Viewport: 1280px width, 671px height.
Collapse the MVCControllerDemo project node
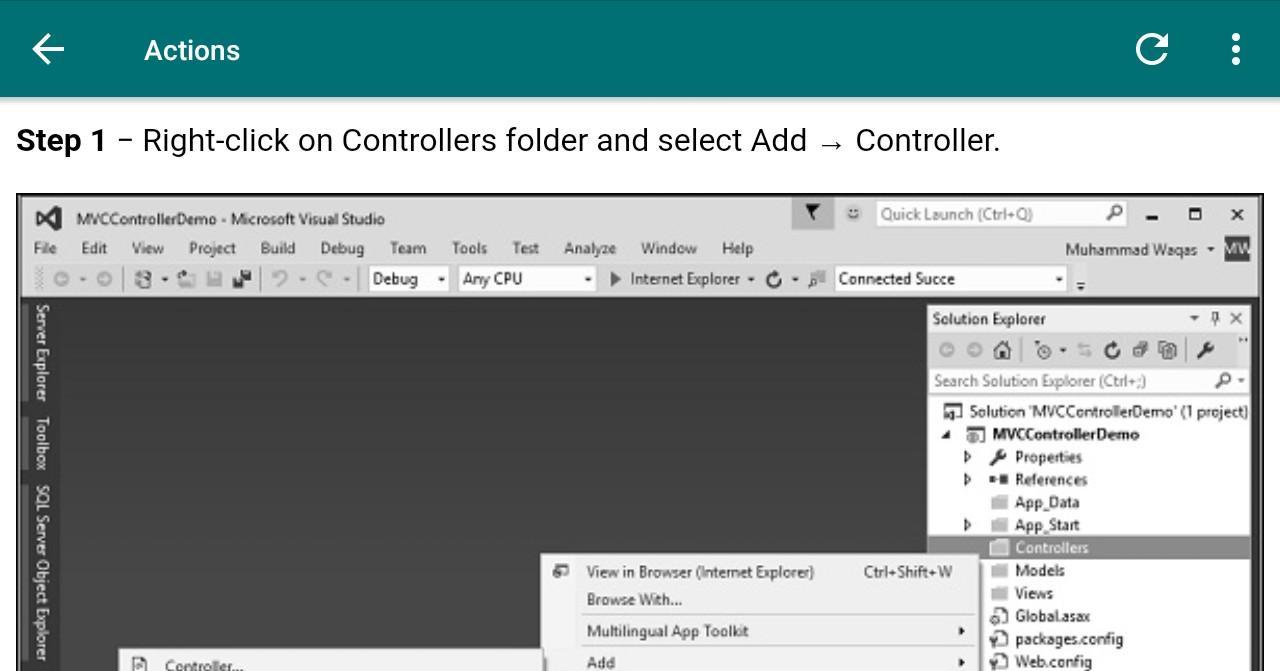[x=946, y=435]
